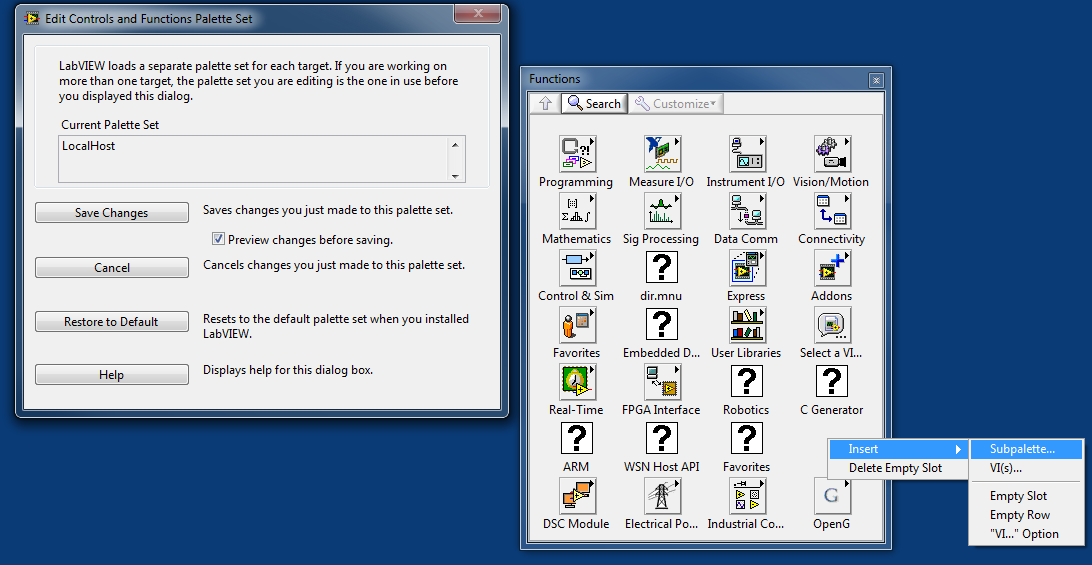Viewport: 1092px width, 565px height.
Task: Open the Data Comm palette icon
Action: pos(747,211)
